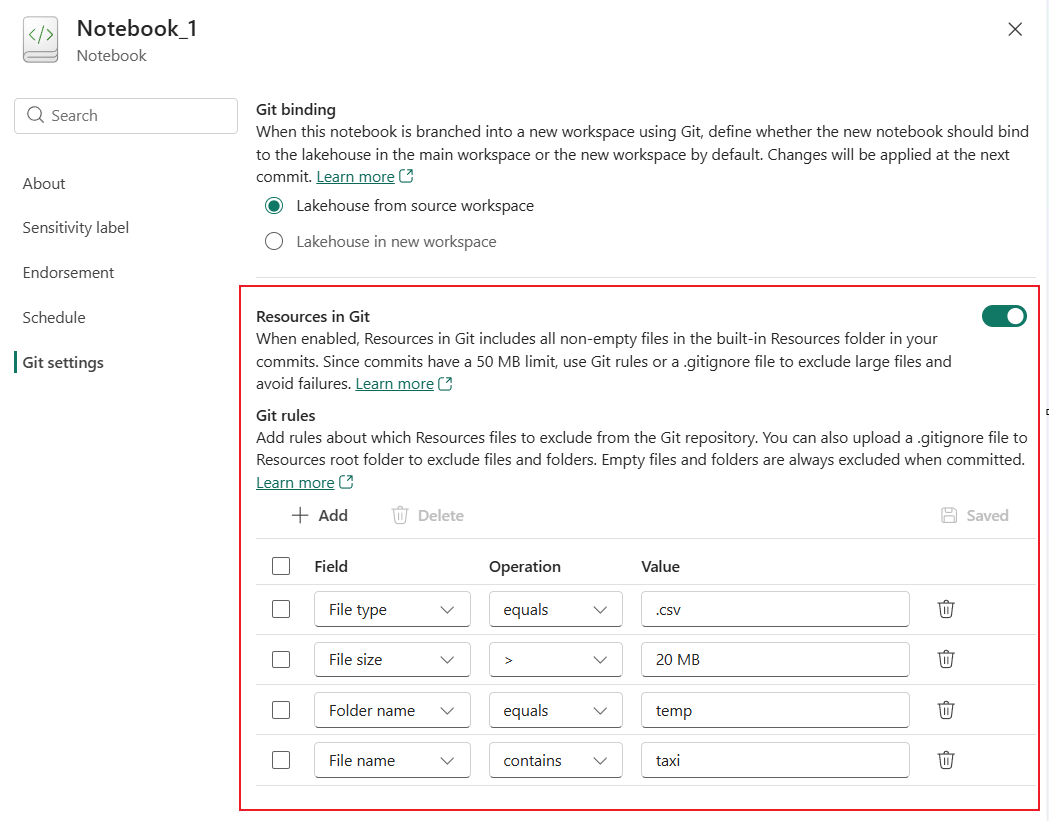This screenshot has width=1049, height=821.
Task: Remove the temp folder name rule via trash icon
Action: [946, 710]
